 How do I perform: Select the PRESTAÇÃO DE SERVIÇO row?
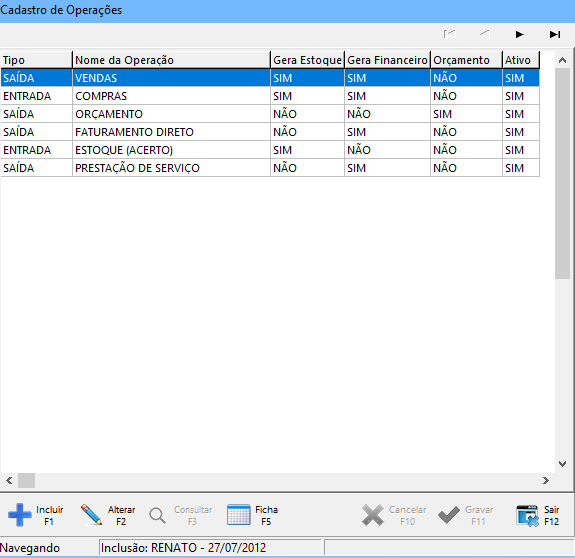point(270,168)
